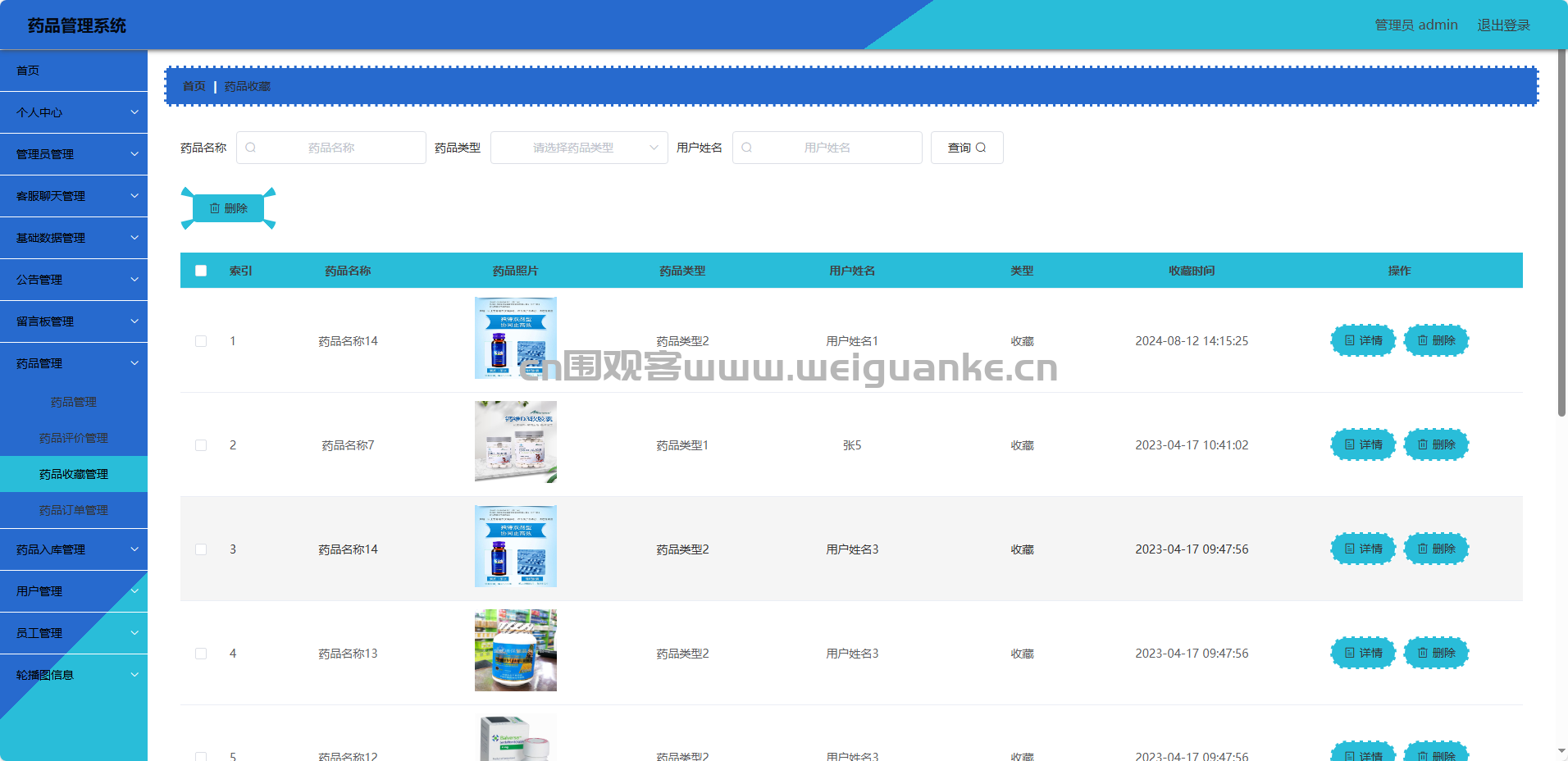This screenshot has height=761, width=1568.
Task: Open the drug photo in row 3
Action: 516,546
